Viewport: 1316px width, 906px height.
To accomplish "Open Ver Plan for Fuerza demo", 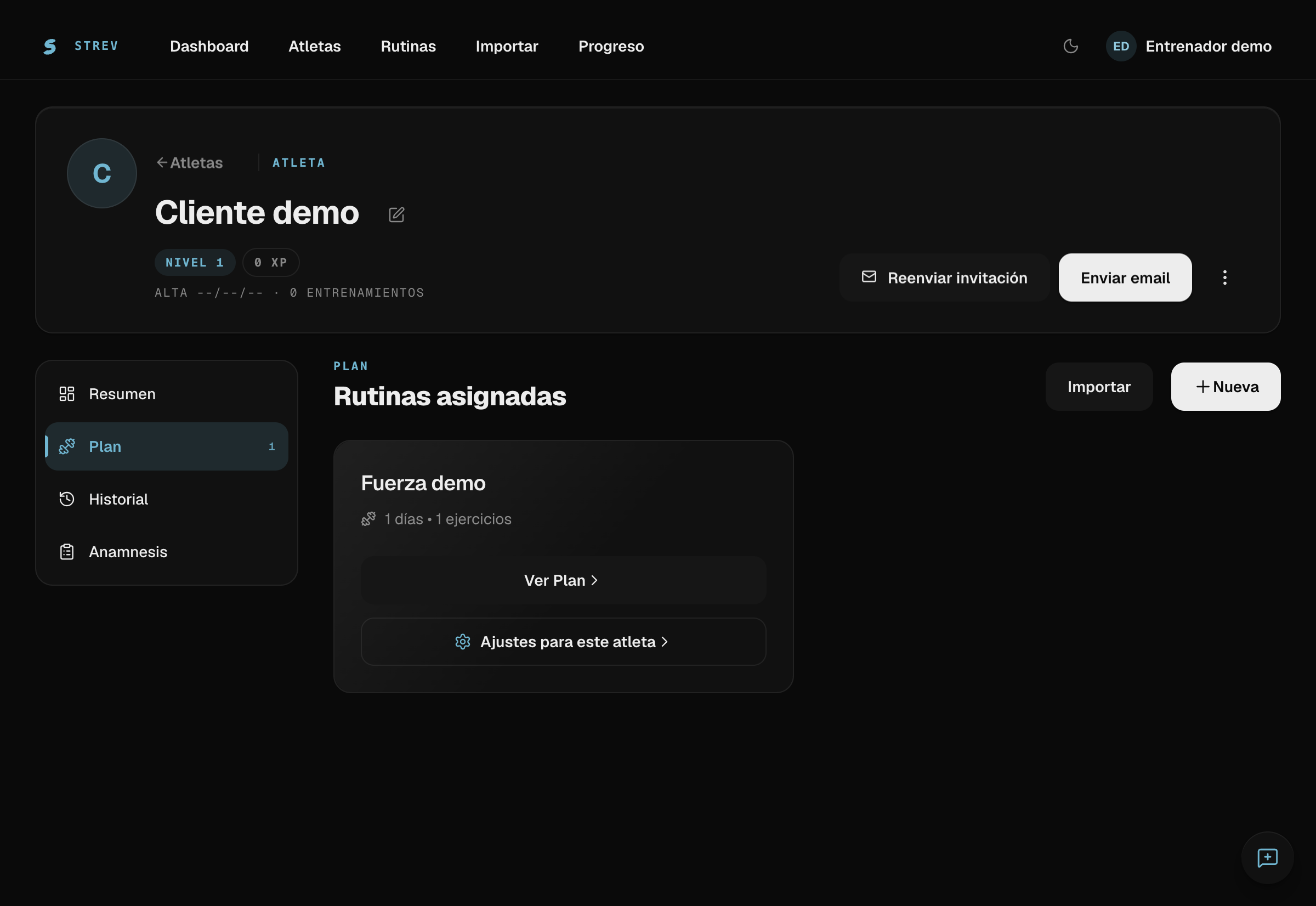I will (x=564, y=580).
